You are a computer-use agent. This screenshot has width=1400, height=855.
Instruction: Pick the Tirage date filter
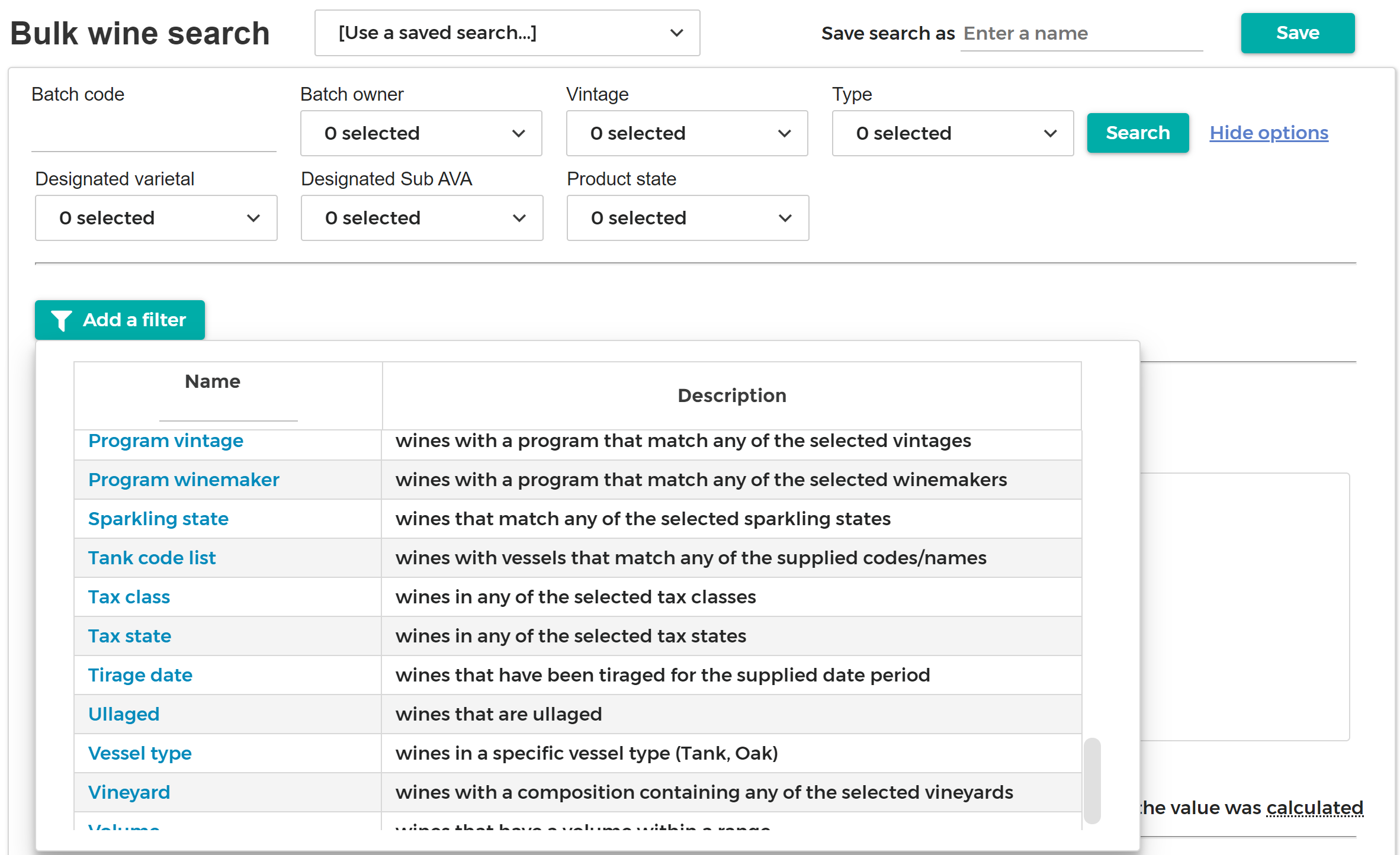(140, 675)
